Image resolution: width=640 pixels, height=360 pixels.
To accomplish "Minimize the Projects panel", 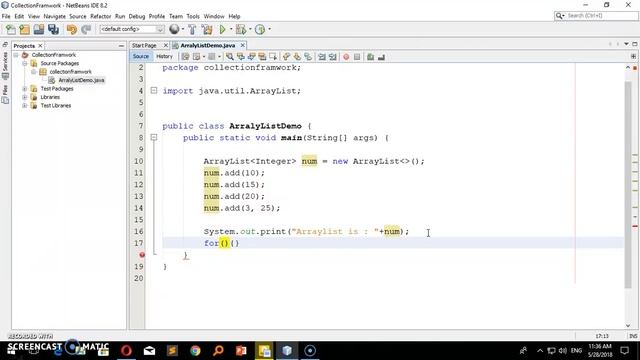I will (121, 46).
